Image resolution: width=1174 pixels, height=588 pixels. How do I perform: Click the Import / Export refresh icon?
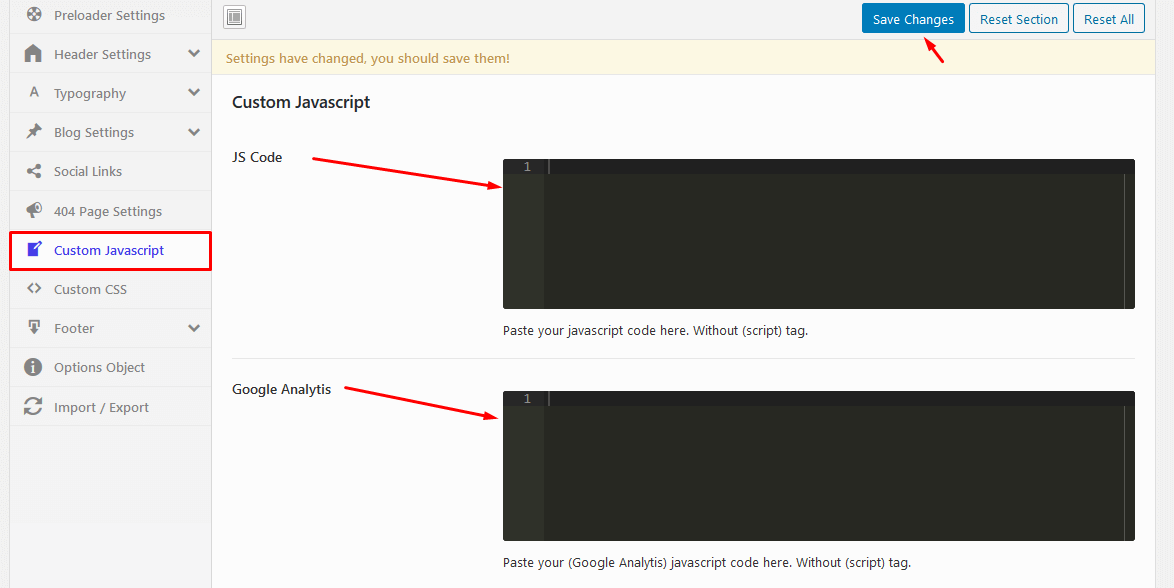34,407
